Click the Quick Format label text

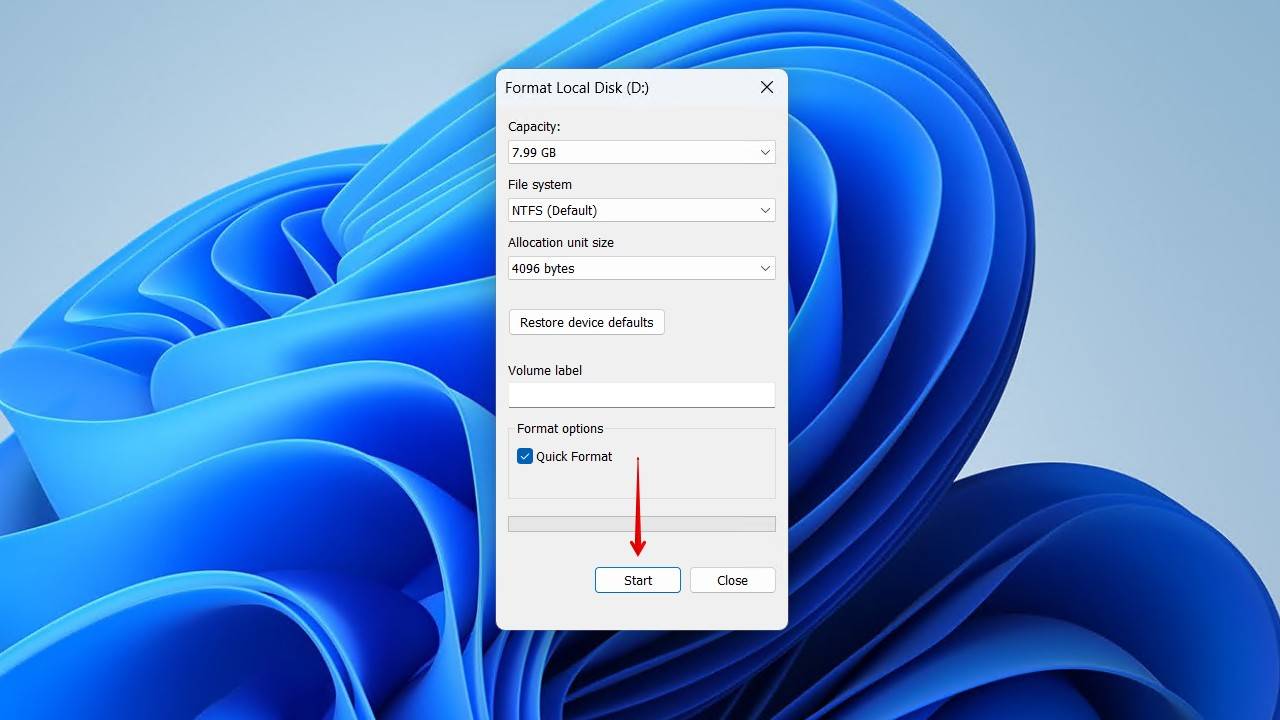coord(574,457)
